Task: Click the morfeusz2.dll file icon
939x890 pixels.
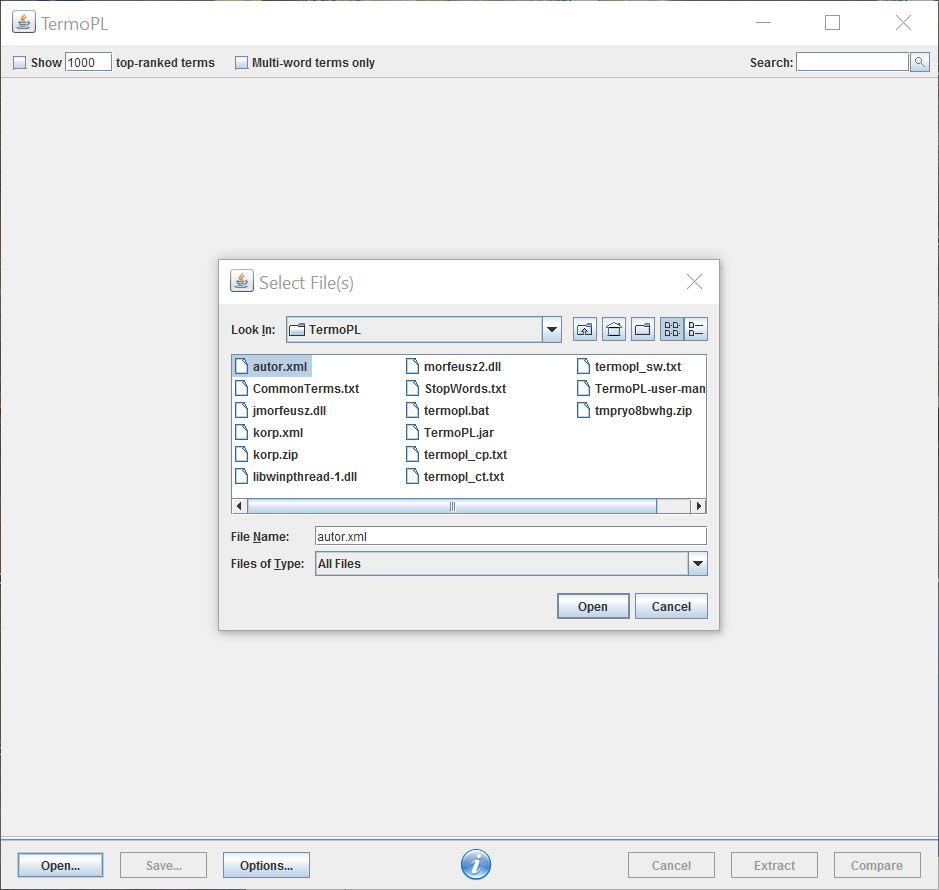Action: click(x=413, y=366)
